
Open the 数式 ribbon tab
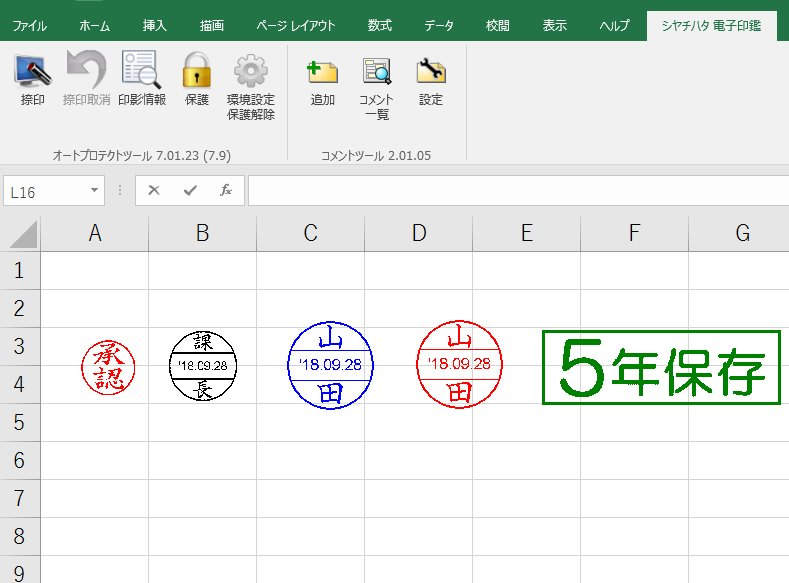point(379,25)
